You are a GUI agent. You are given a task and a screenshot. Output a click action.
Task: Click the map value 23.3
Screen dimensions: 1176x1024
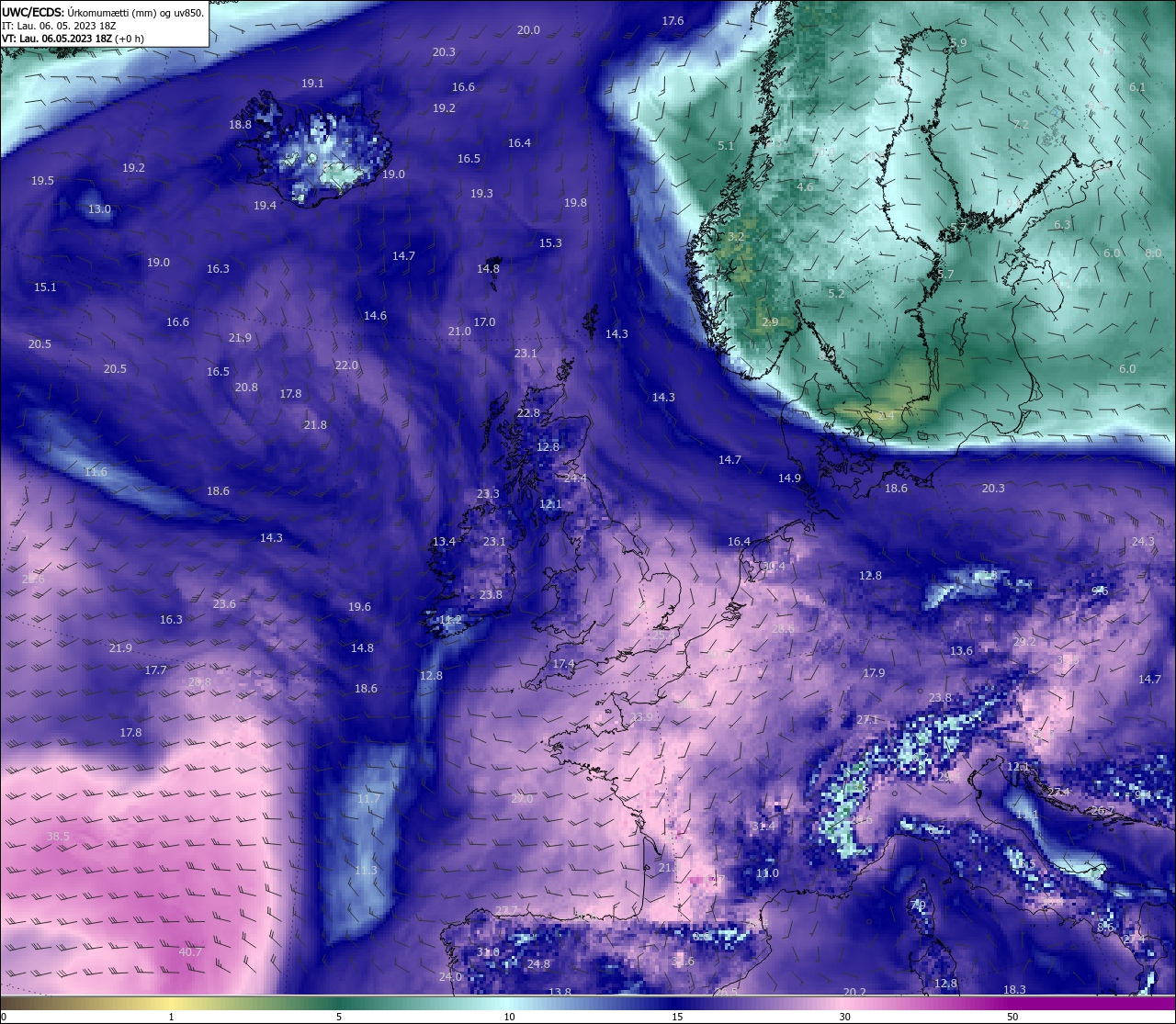pyautogui.click(x=488, y=494)
